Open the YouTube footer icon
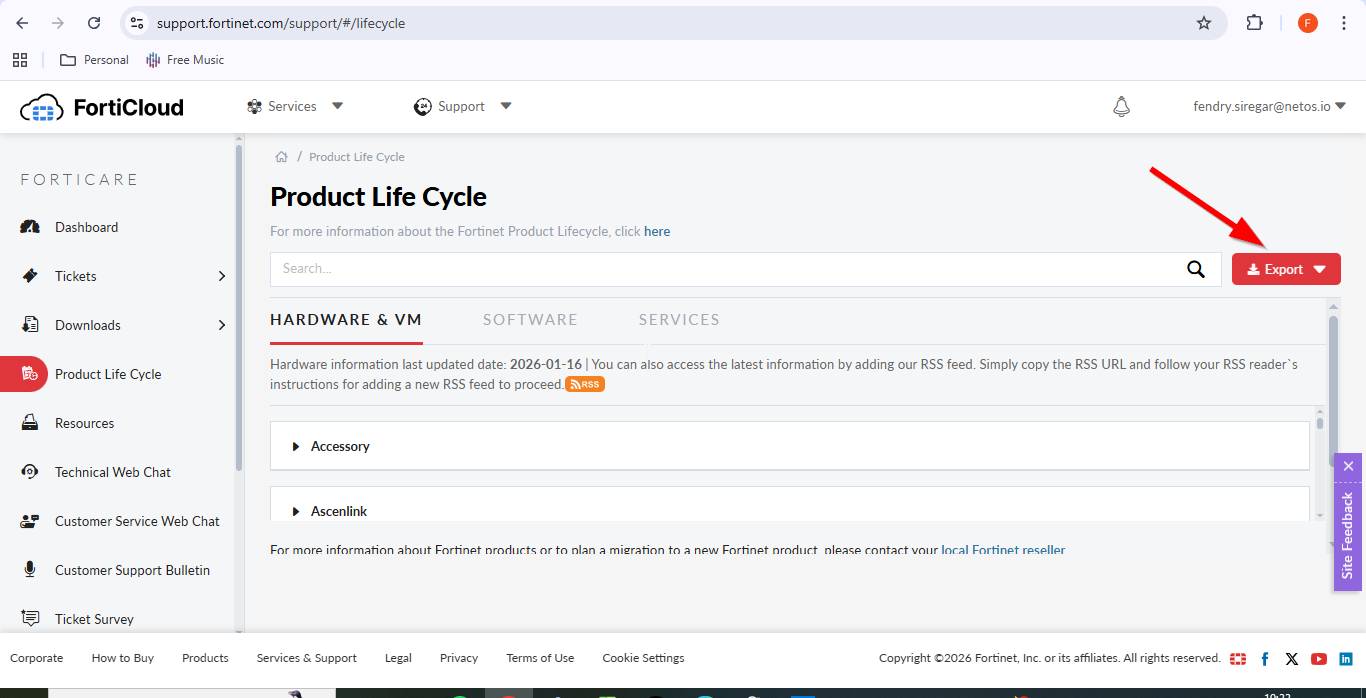Viewport: 1366px width, 698px height. pyautogui.click(x=1319, y=658)
